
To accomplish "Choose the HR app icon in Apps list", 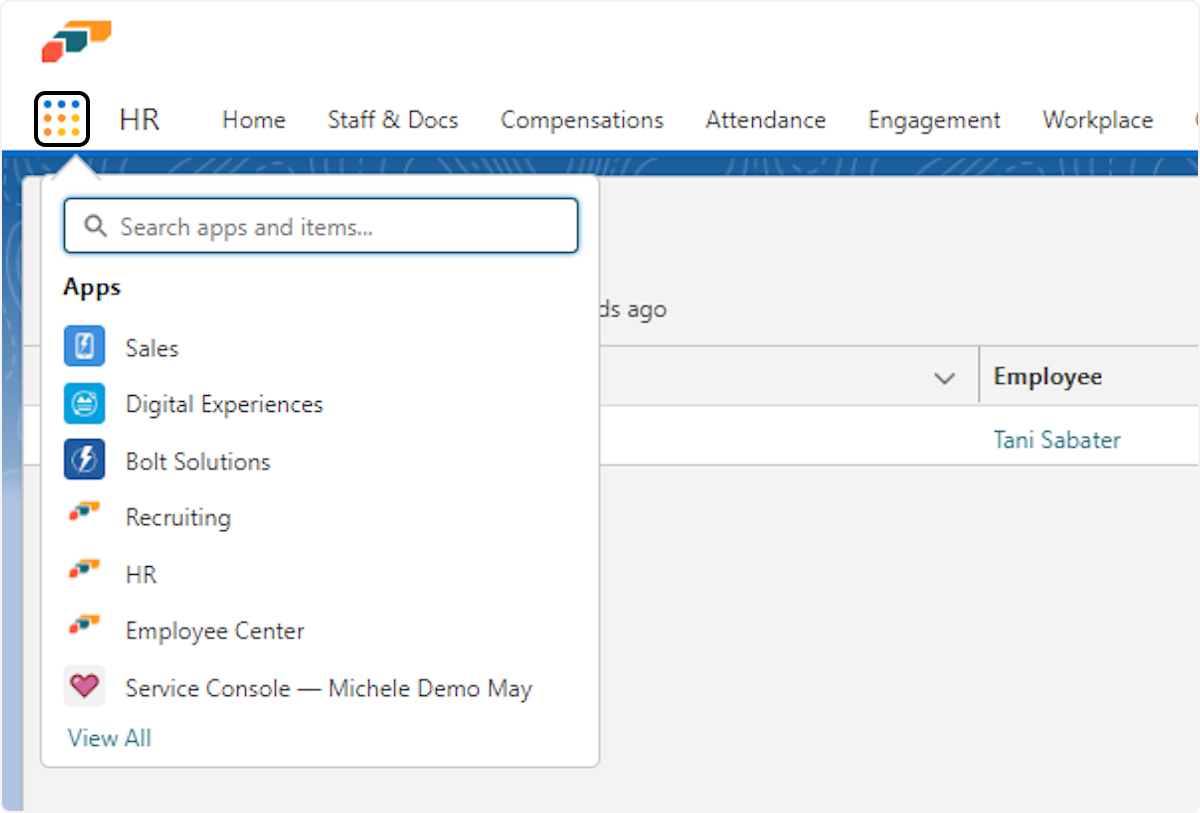I will 84,573.
